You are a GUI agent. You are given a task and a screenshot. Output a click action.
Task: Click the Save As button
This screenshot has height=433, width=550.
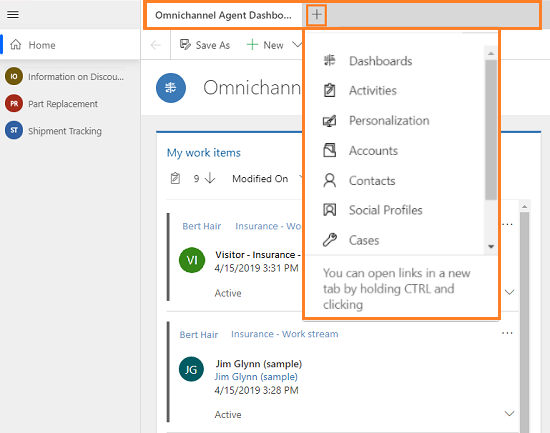pos(205,45)
